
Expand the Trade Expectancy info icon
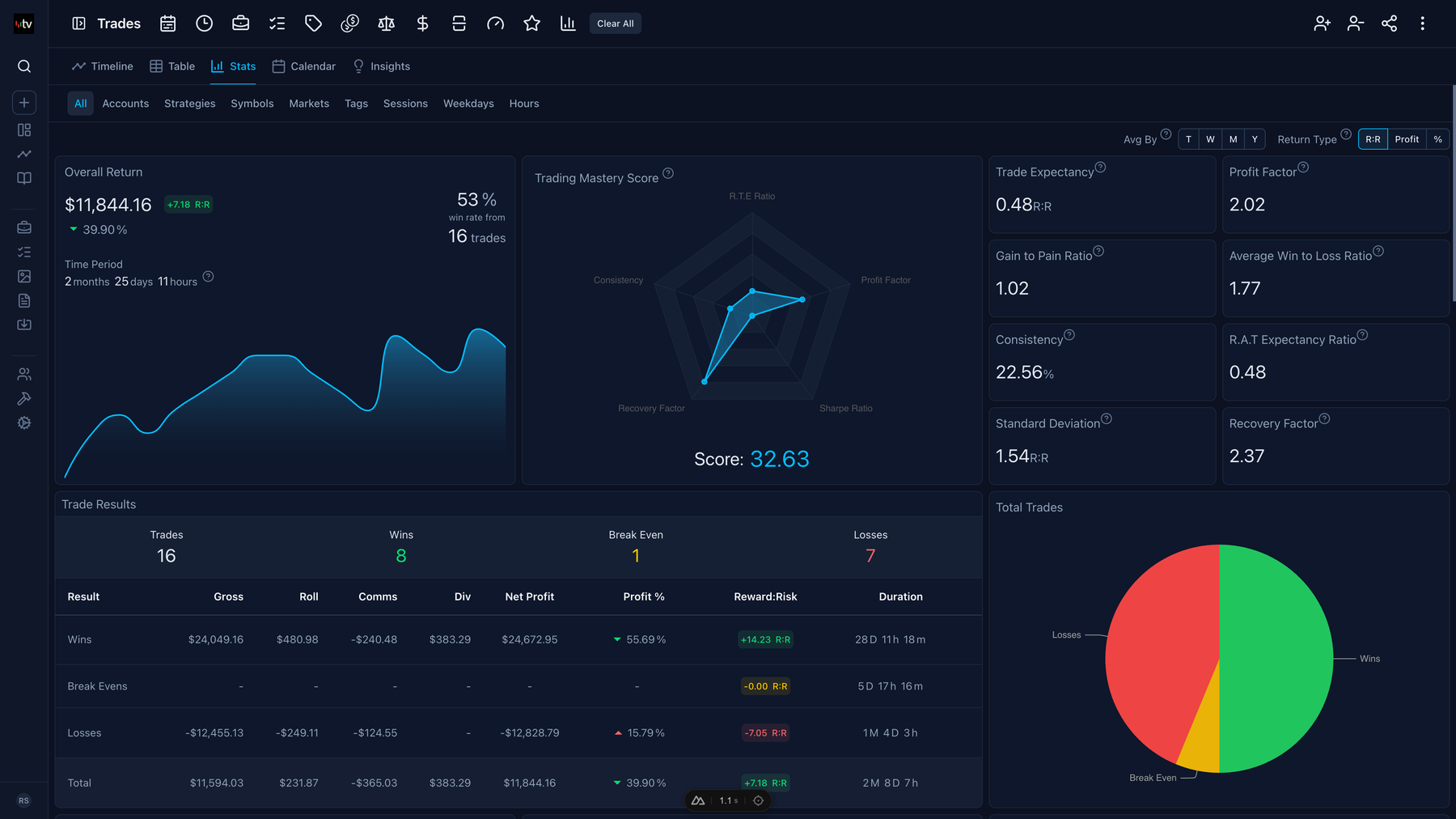click(x=1101, y=167)
